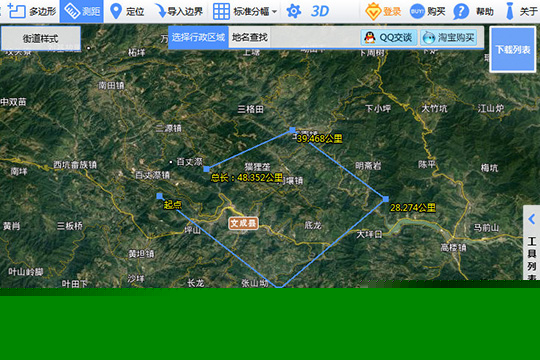Open the 定位 location tool
The image size is (540, 360).
pos(127,11)
